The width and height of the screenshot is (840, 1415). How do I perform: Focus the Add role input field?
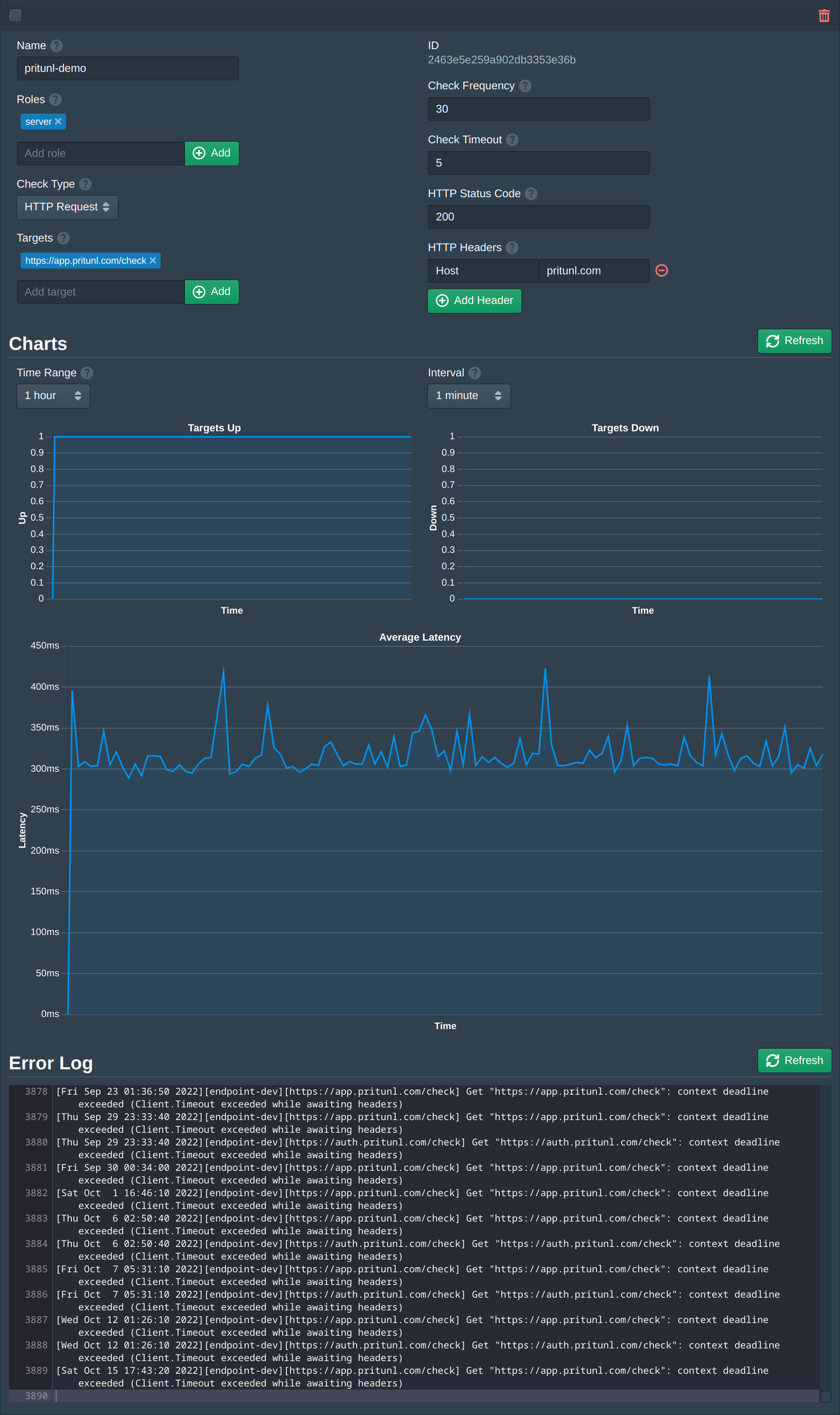pyautogui.click(x=101, y=153)
